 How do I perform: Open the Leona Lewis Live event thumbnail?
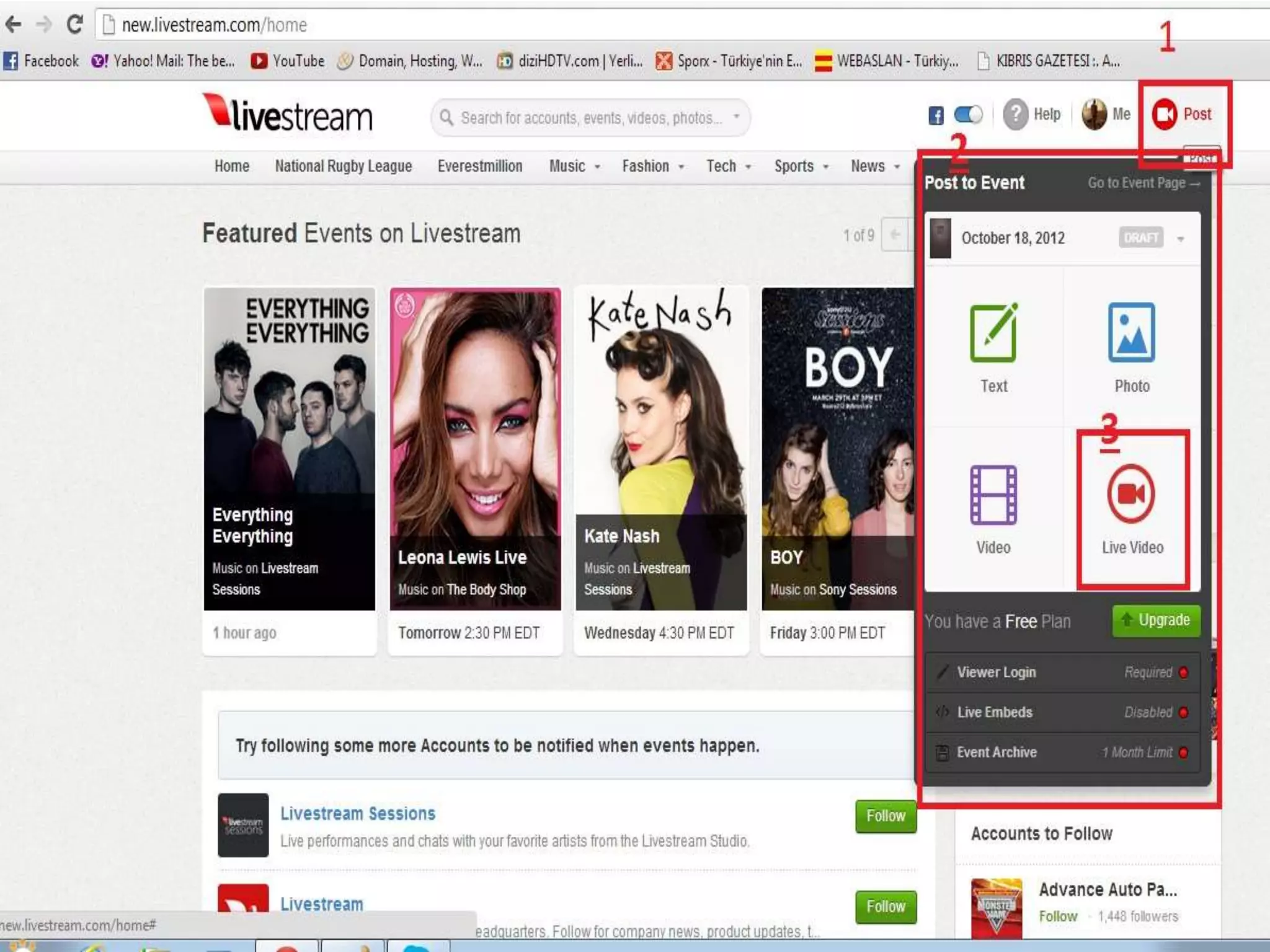[475, 449]
